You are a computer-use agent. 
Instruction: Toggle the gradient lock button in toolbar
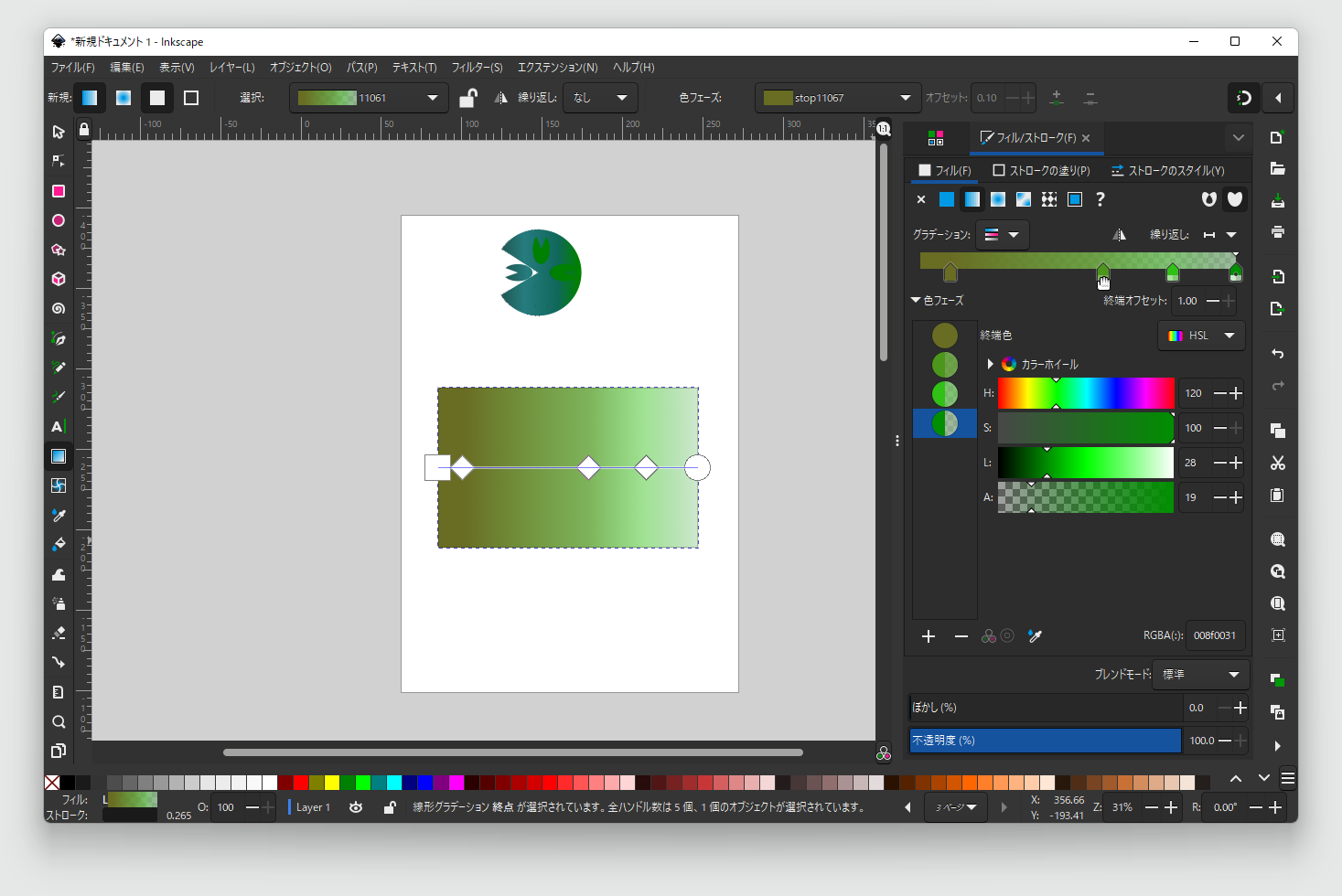pyautogui.click(x=467, y=98)
